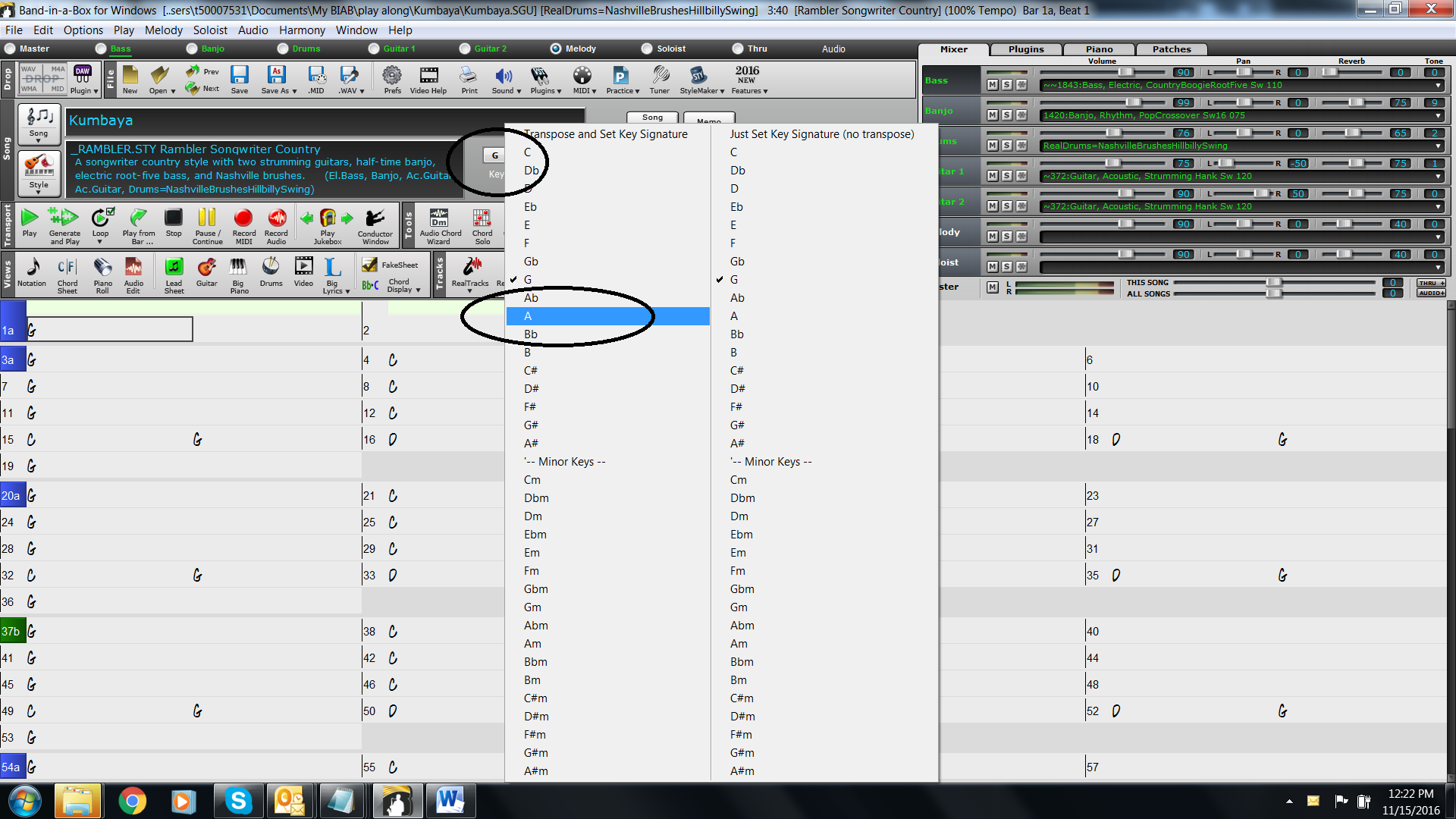Screen dimensions: 1456x819
Task: Choose Bb in transpose key list
Action: coord(608,334)
